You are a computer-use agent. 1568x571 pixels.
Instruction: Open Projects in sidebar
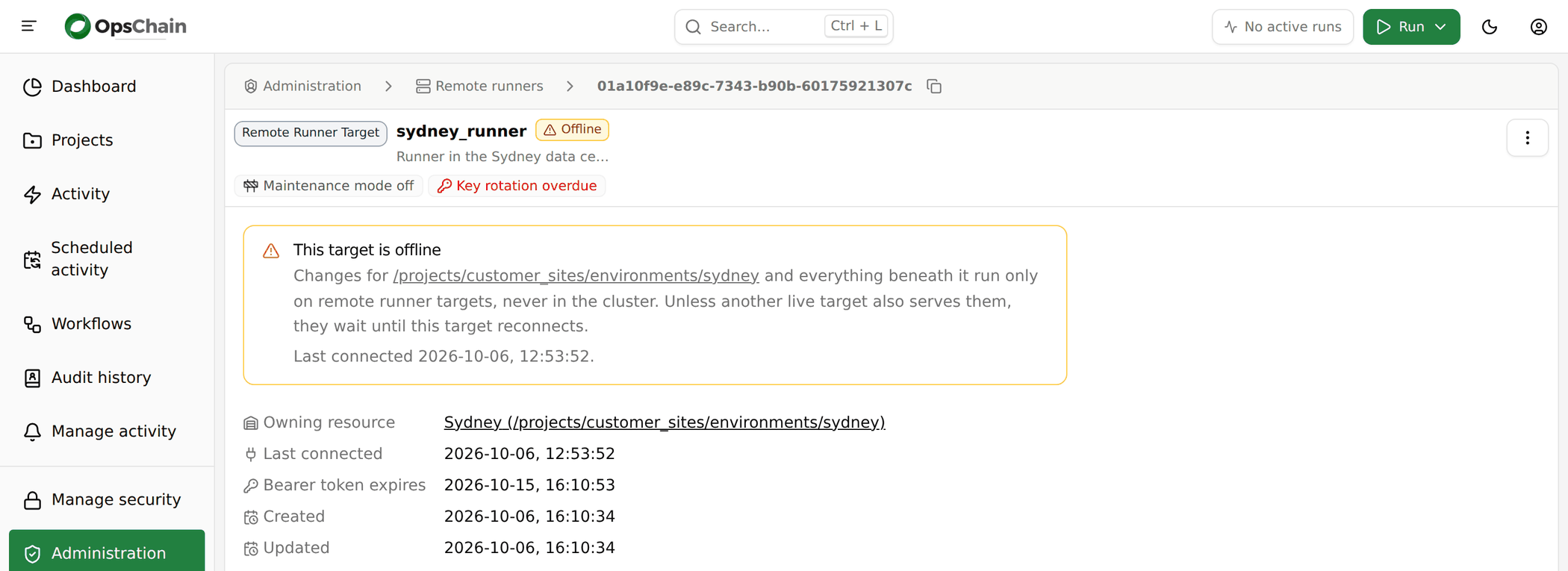107,140
